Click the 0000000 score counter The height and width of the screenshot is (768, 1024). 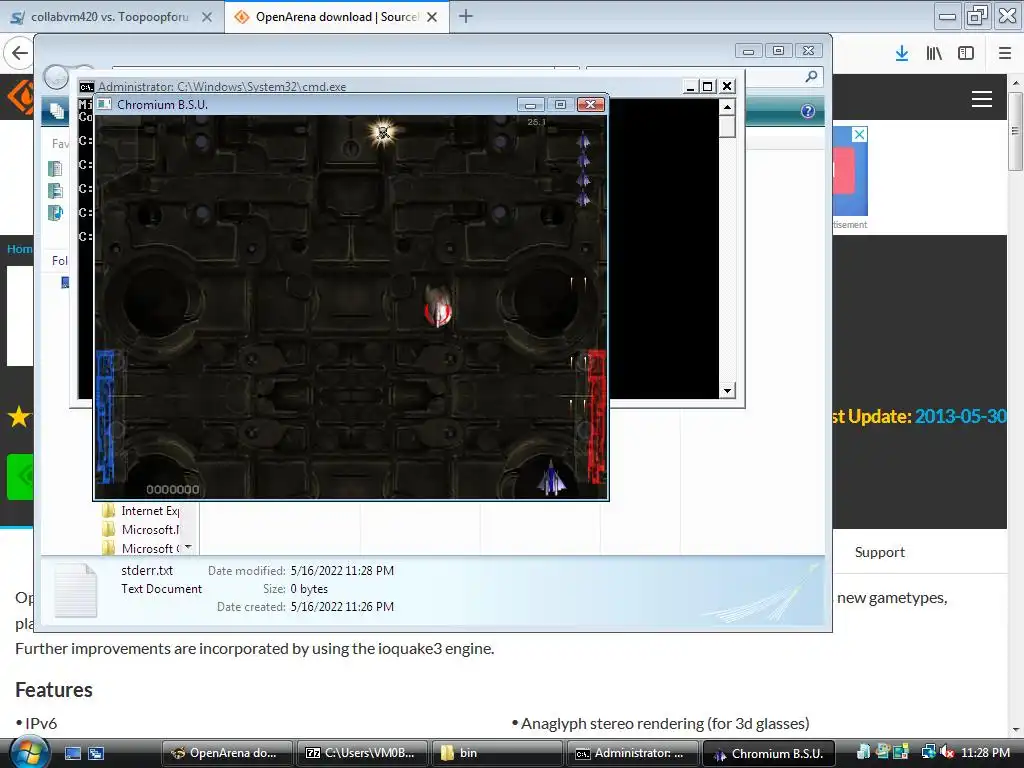172,489
